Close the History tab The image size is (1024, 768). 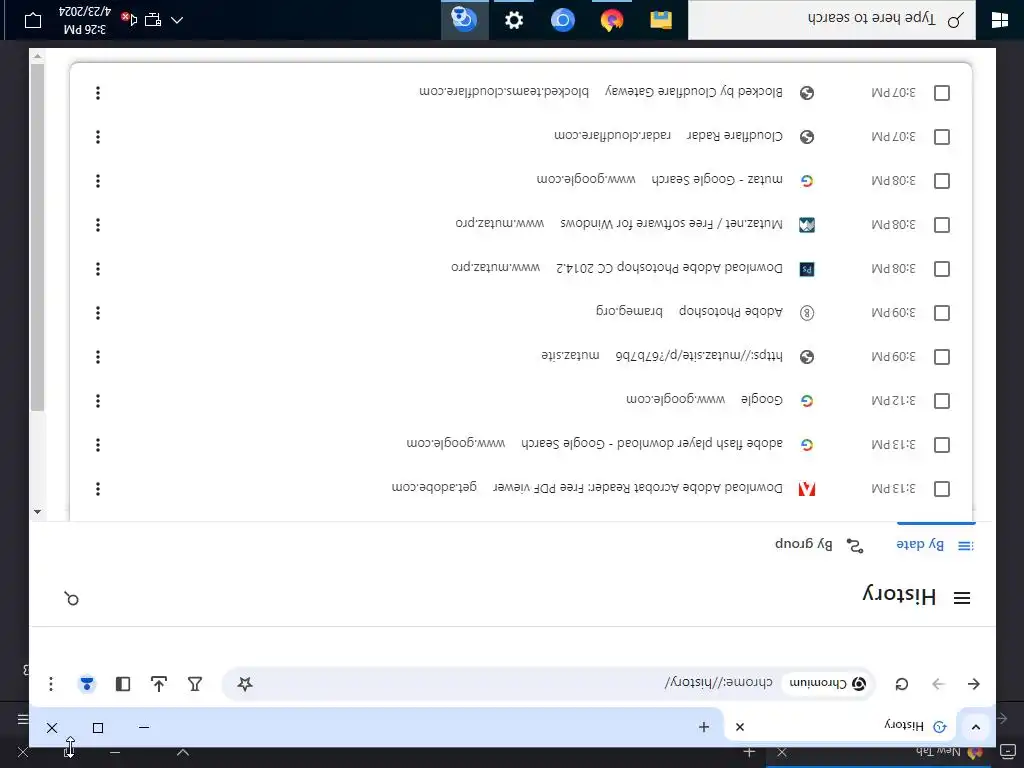(x=740, y=727)
